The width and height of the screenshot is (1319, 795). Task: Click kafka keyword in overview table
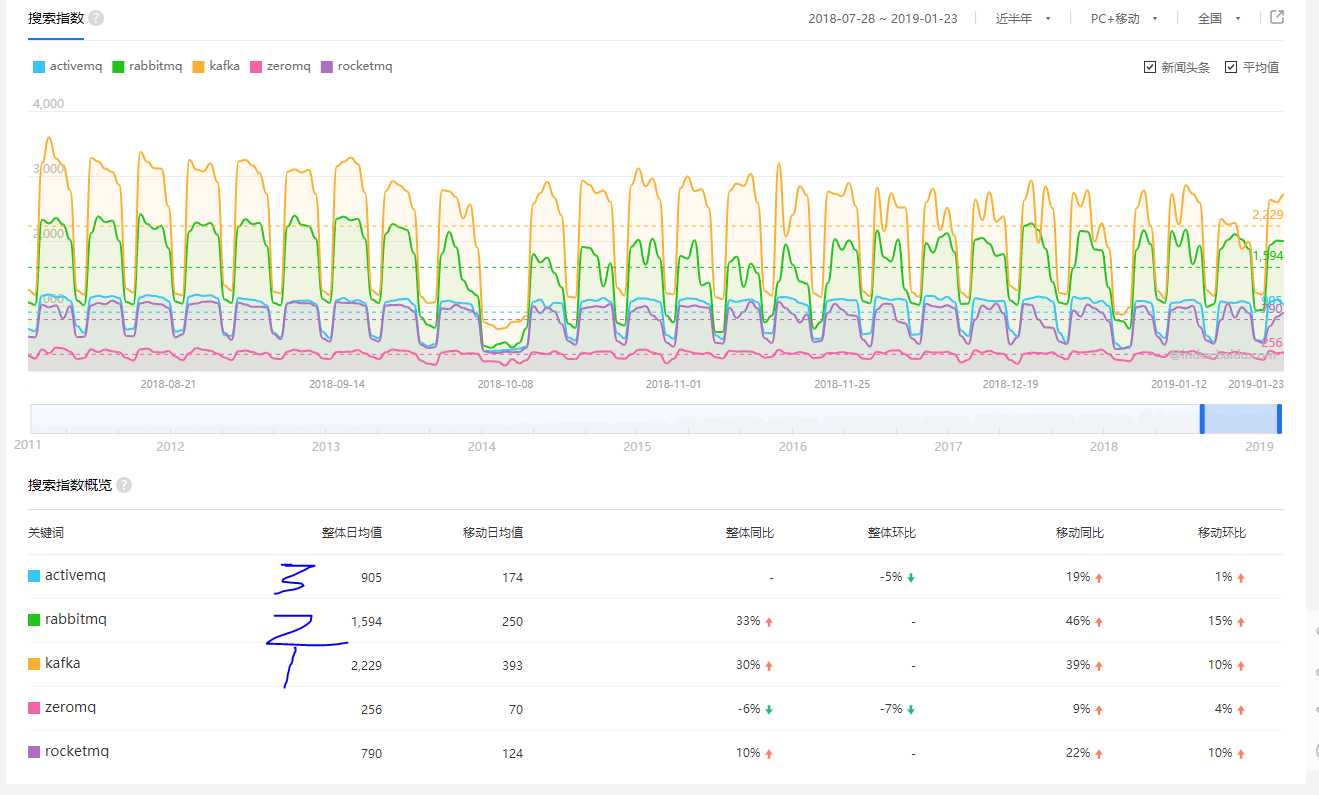[63, 664]
